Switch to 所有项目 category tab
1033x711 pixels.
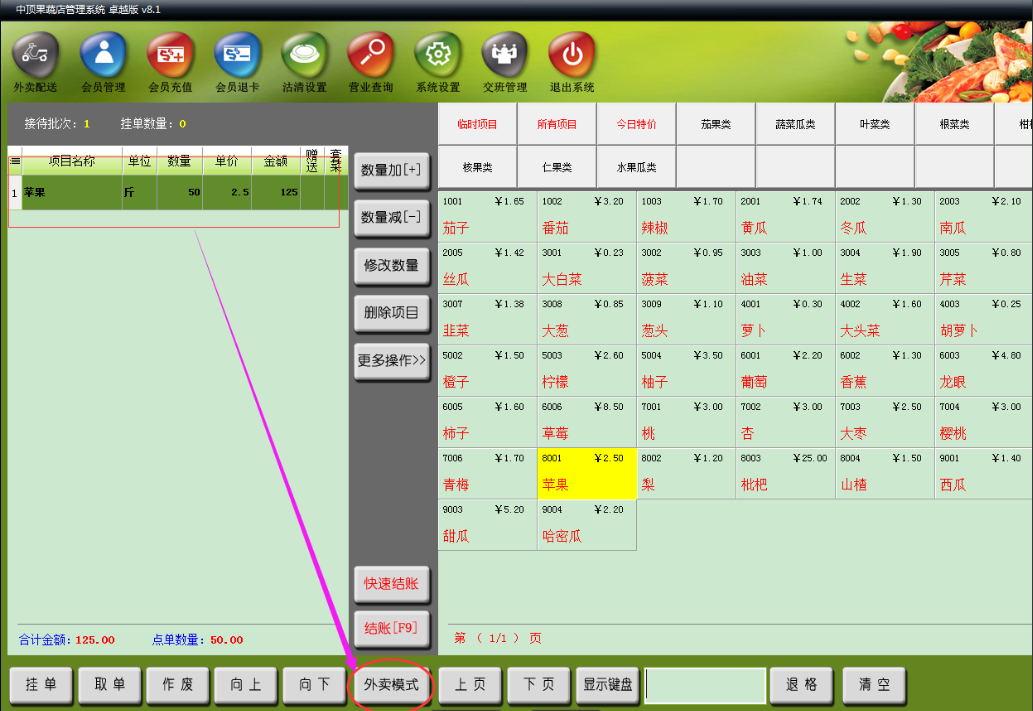tap(557, 124)
